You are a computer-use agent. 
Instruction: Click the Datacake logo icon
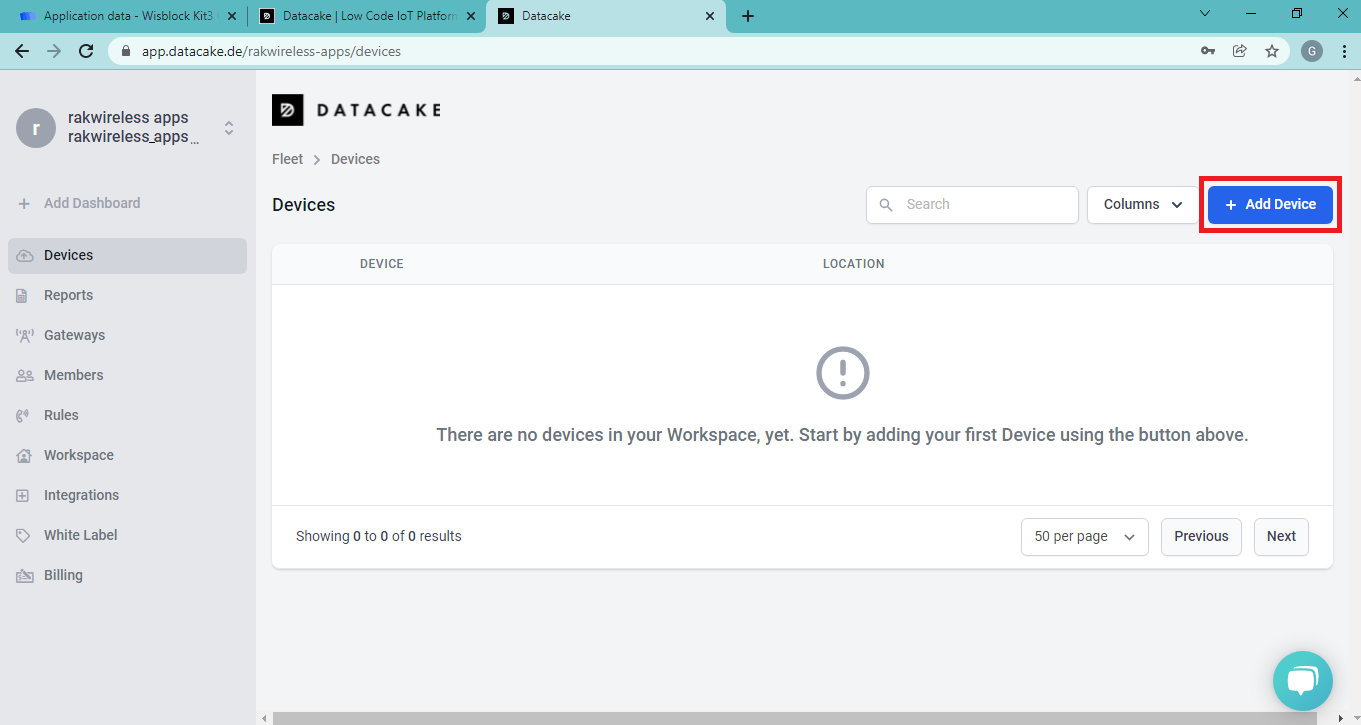coord(288,110)
